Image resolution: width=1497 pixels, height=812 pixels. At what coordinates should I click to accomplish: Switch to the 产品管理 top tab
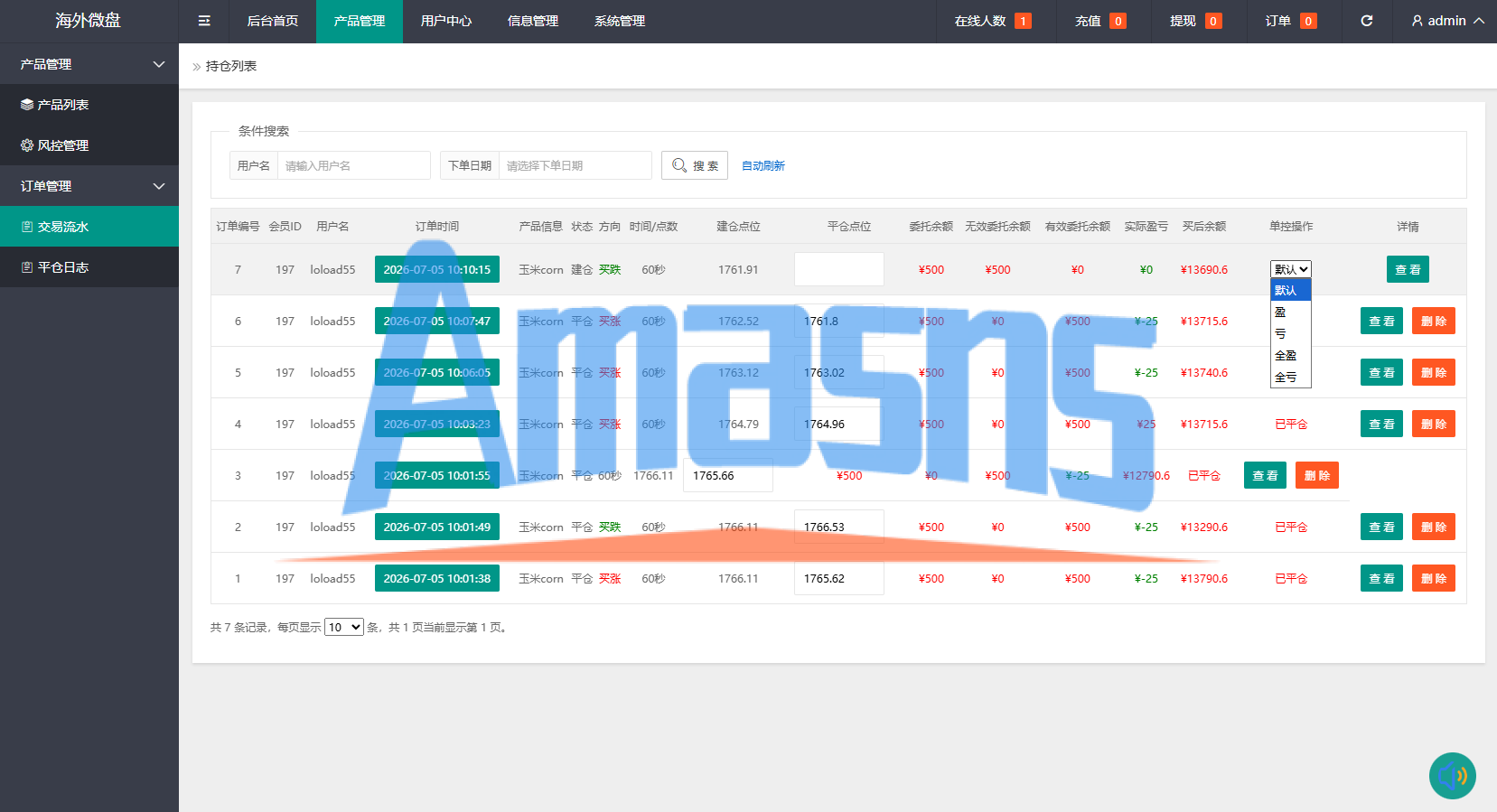[360, 21]
